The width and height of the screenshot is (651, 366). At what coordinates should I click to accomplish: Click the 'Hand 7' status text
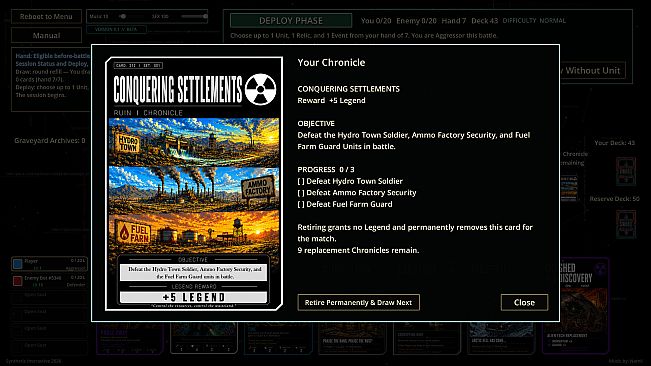(453, 21)
